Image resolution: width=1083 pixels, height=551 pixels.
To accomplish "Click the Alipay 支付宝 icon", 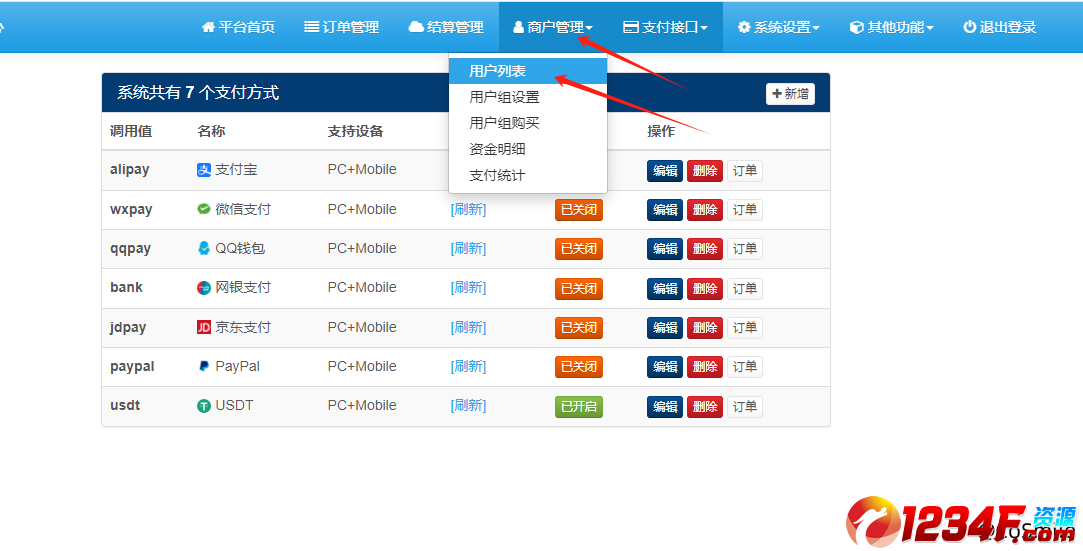I will 204,170.
